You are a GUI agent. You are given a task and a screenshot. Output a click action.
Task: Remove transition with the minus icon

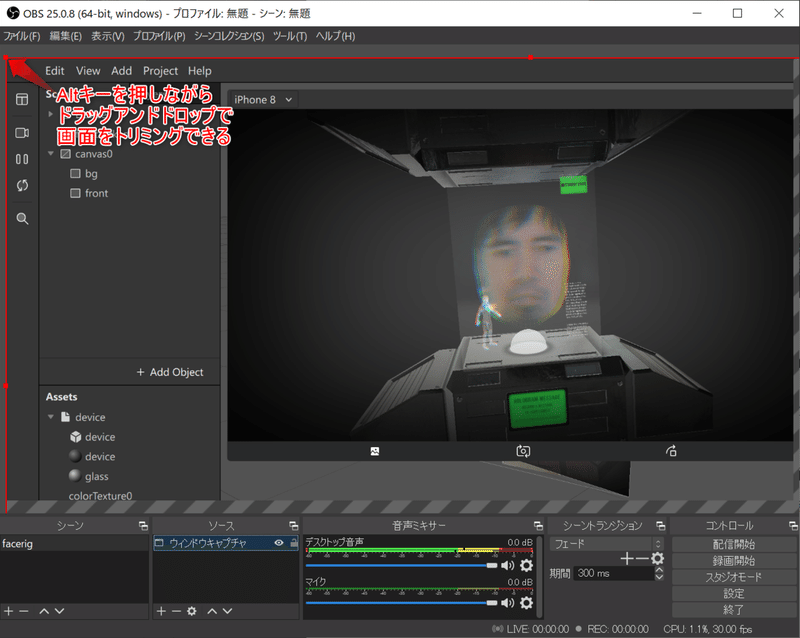pyautogui.click(x=641, y=558)
